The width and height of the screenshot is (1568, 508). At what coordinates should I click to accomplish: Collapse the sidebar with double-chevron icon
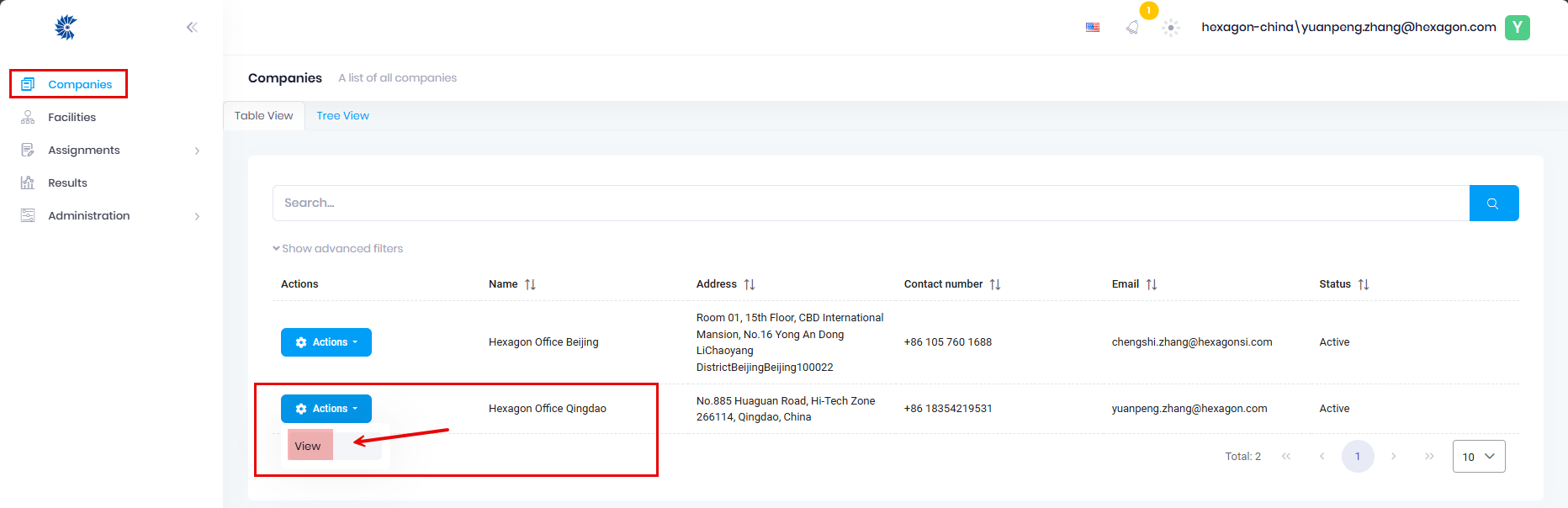(x=192, y=28)
